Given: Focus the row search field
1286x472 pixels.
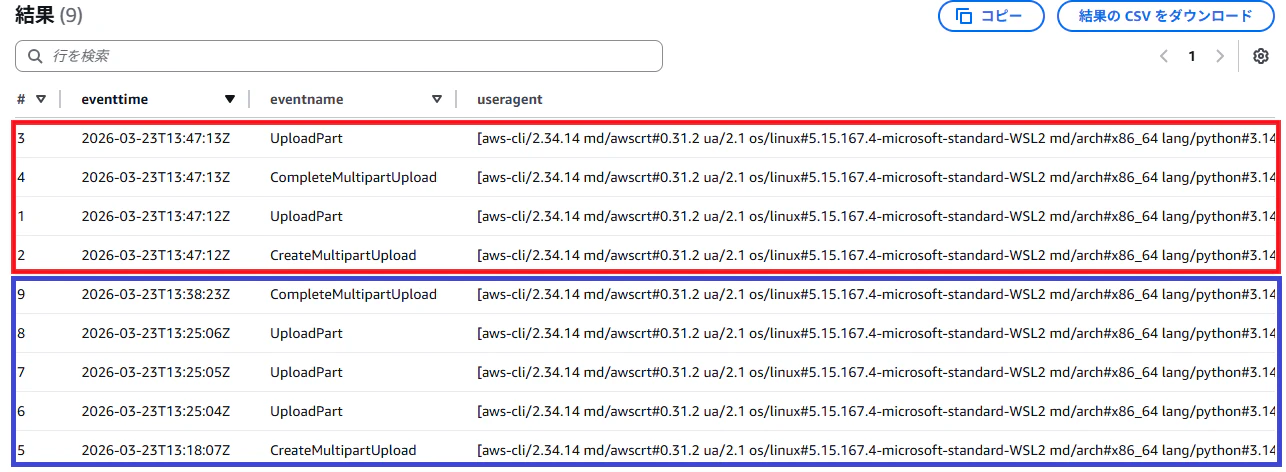Looking at the screenshot, I should click(339, 56).
